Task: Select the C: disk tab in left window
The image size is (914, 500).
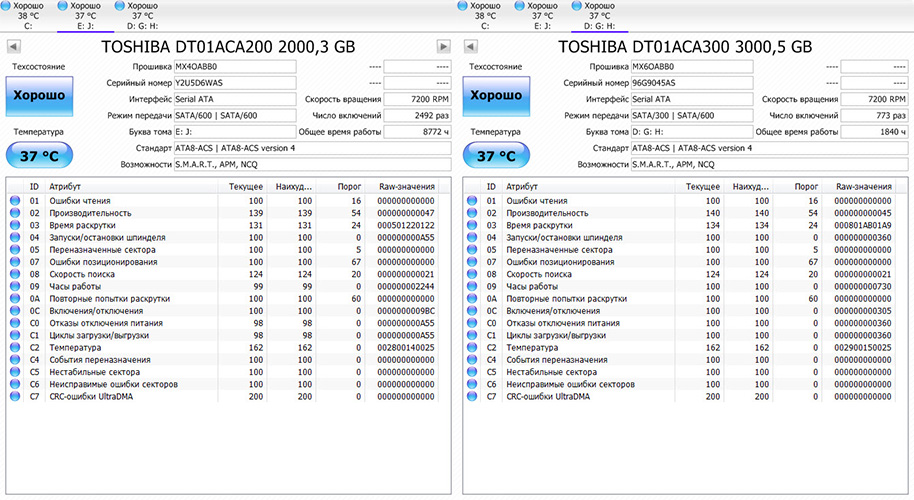Action: point(28,16)
